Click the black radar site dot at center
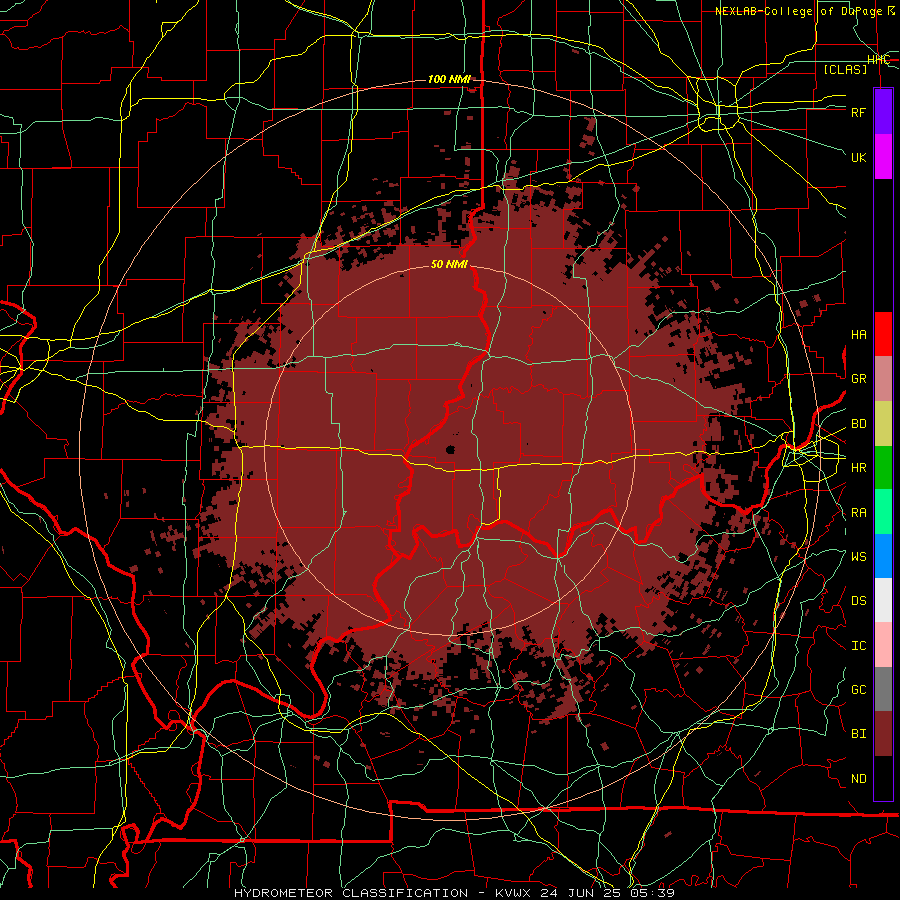Screen dimensions: 900x900 tap(450, 449)
